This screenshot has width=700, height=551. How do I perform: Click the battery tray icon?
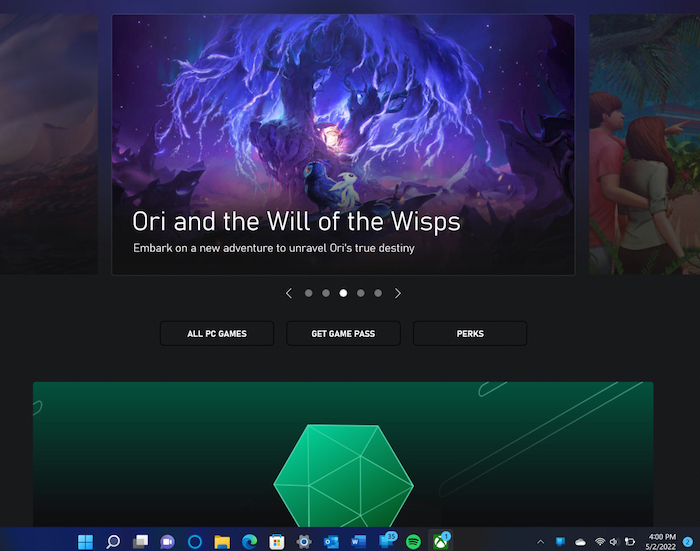(x=629, y=542)
